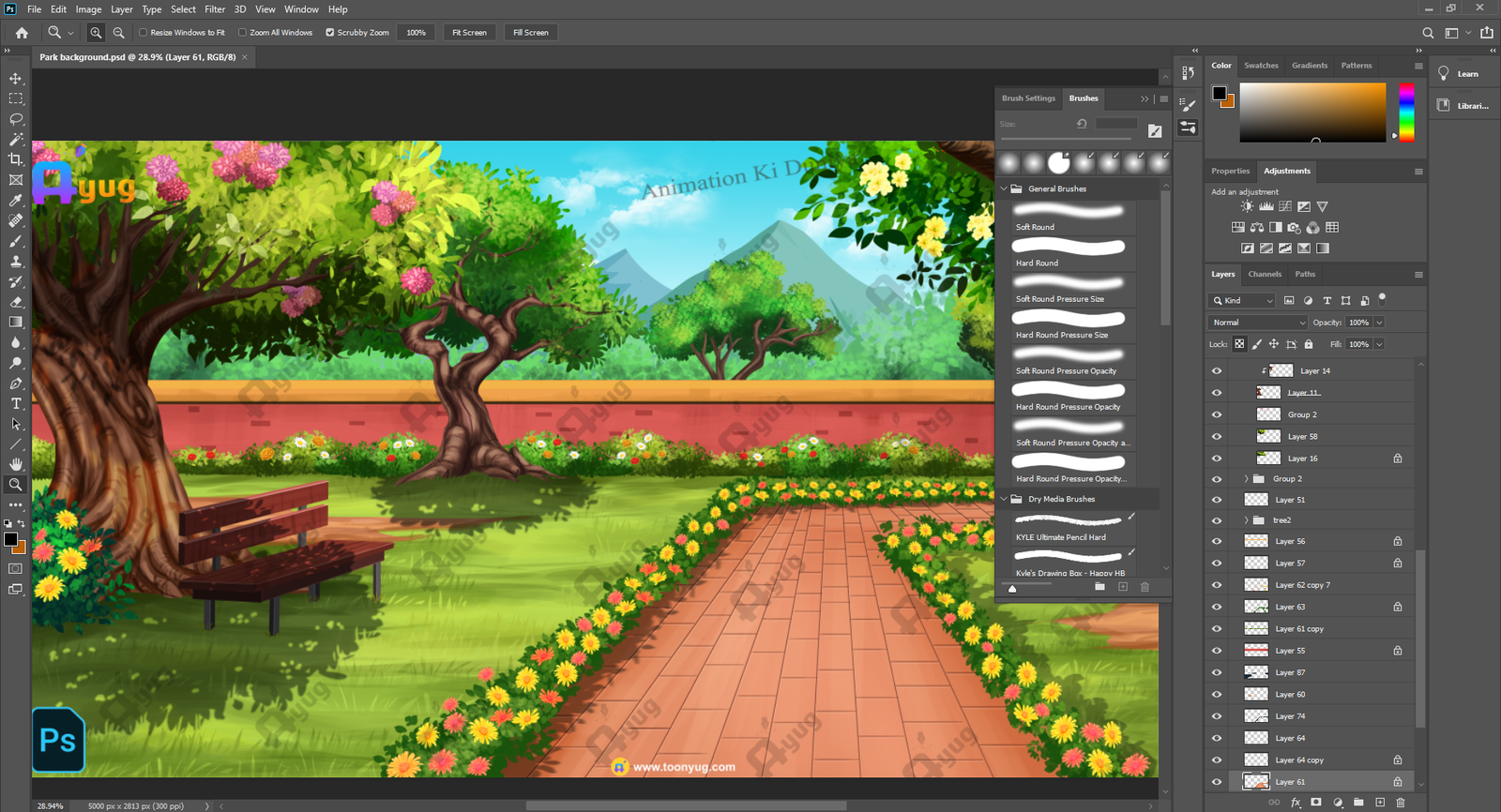The image size is (1501, 812).
Task: Open the Image menu
Action: coord(88,9)
